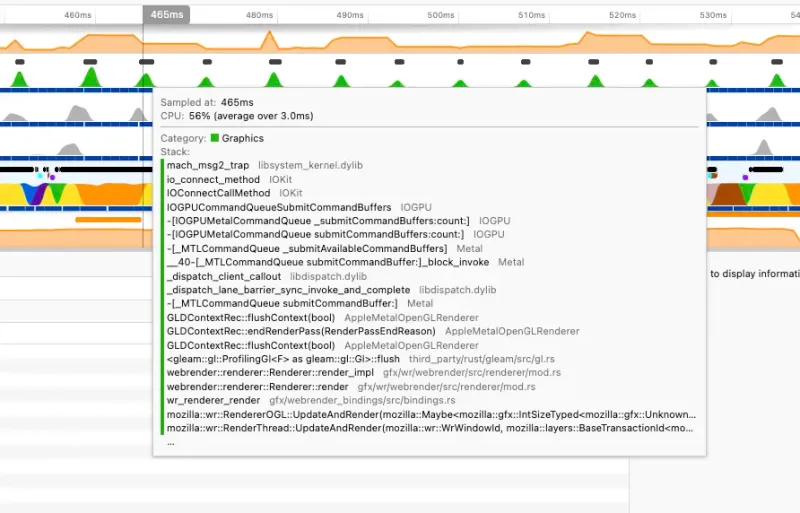Click the green Graphics category swatch
Screen dimensions: 800x513
tap(214, 138)
